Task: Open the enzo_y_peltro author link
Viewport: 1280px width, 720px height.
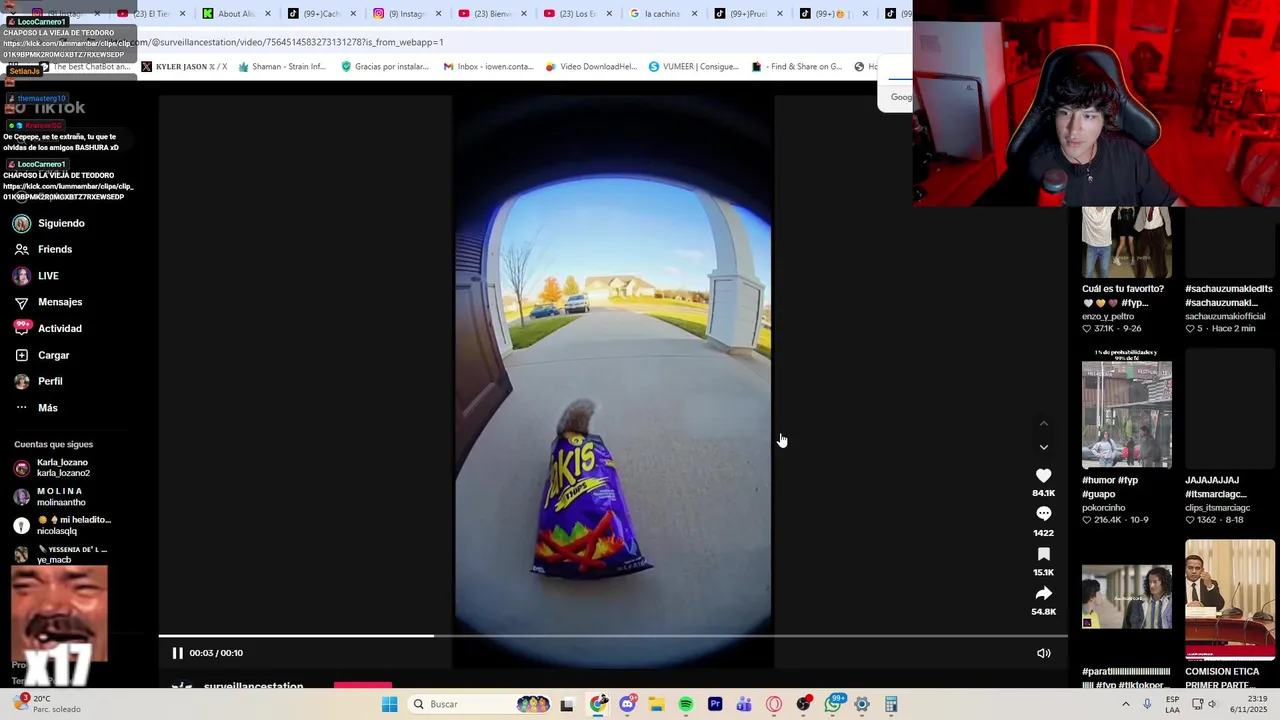Action: click(1108, 316)
